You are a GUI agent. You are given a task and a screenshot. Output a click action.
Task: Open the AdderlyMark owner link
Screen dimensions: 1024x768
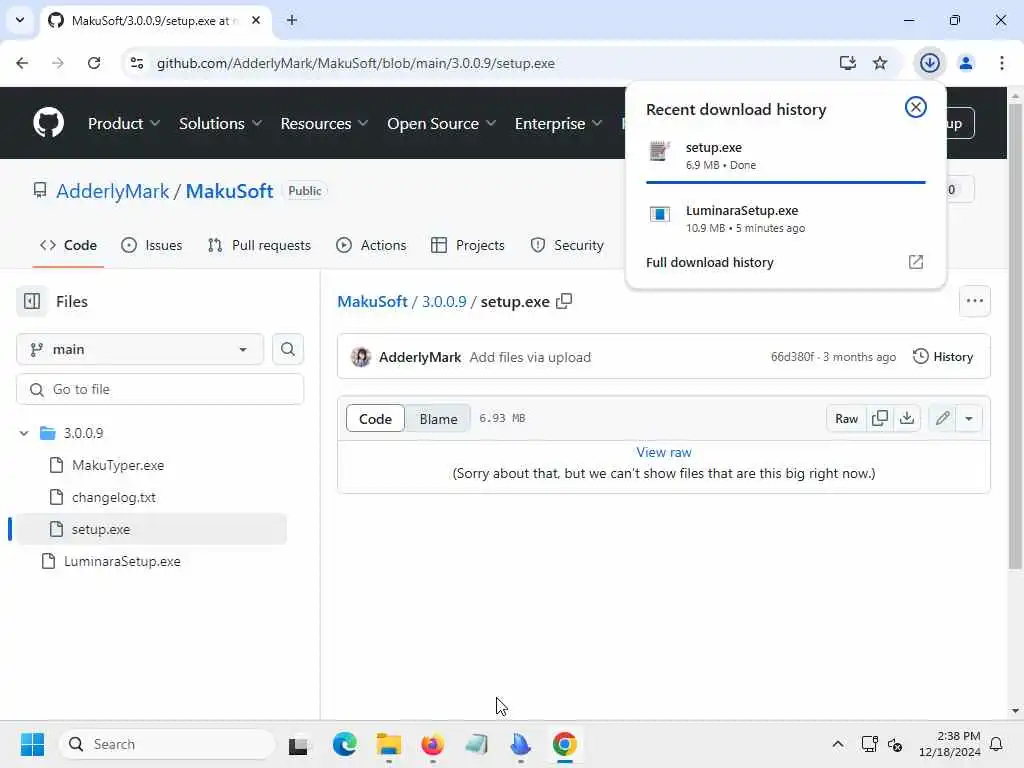point(112,191)
